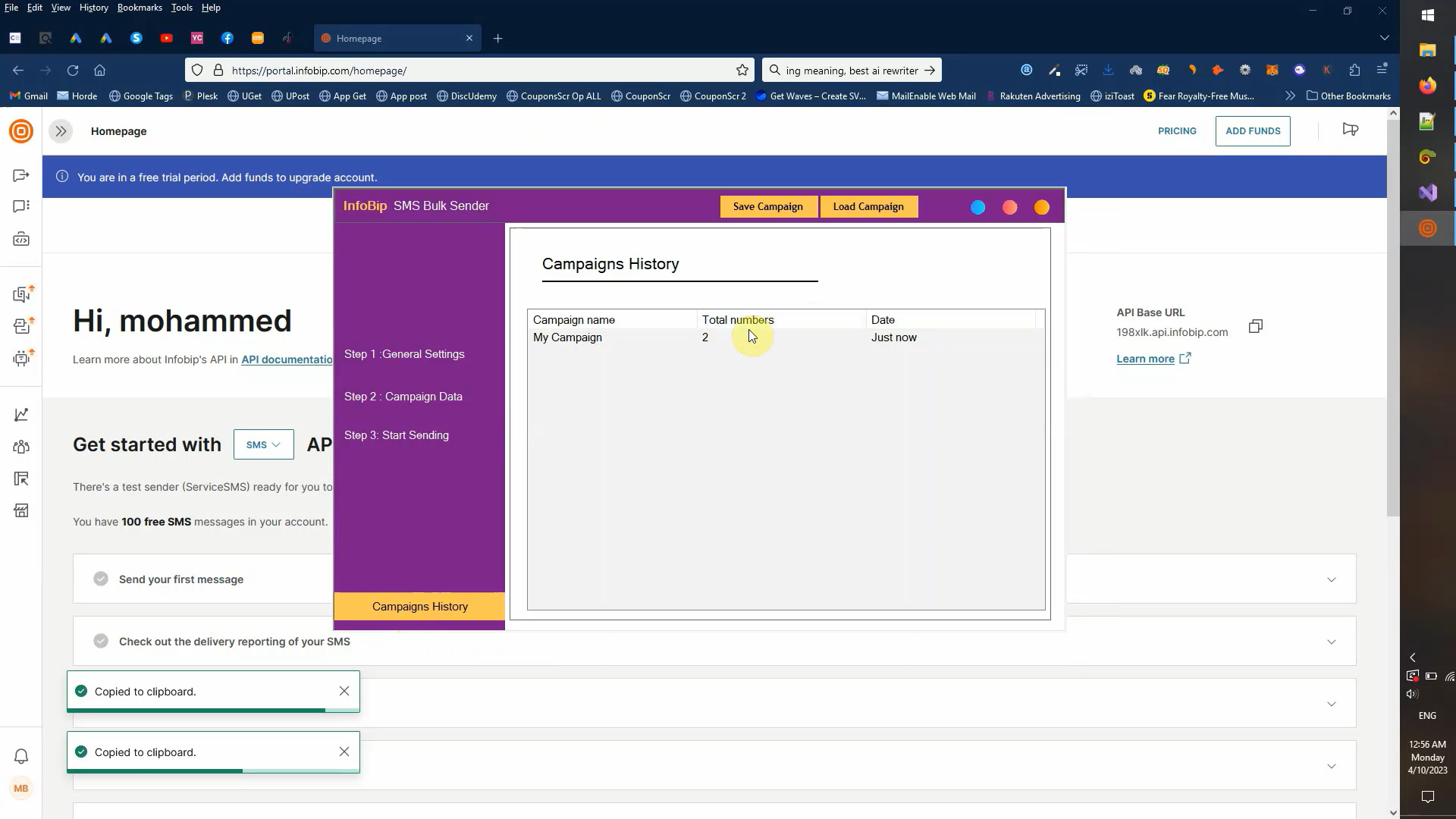Dismiss the top 'Copied to clipboard' toast

tap(344, 691)
